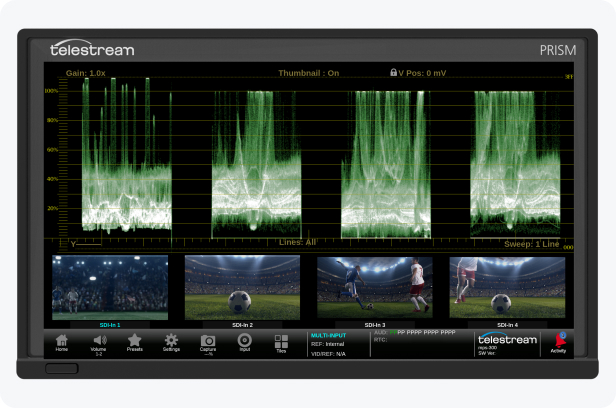The height and width of the screenshot is (408, 616).
Task: Click the SDI-In 1 label
Action: coord(110,325)
